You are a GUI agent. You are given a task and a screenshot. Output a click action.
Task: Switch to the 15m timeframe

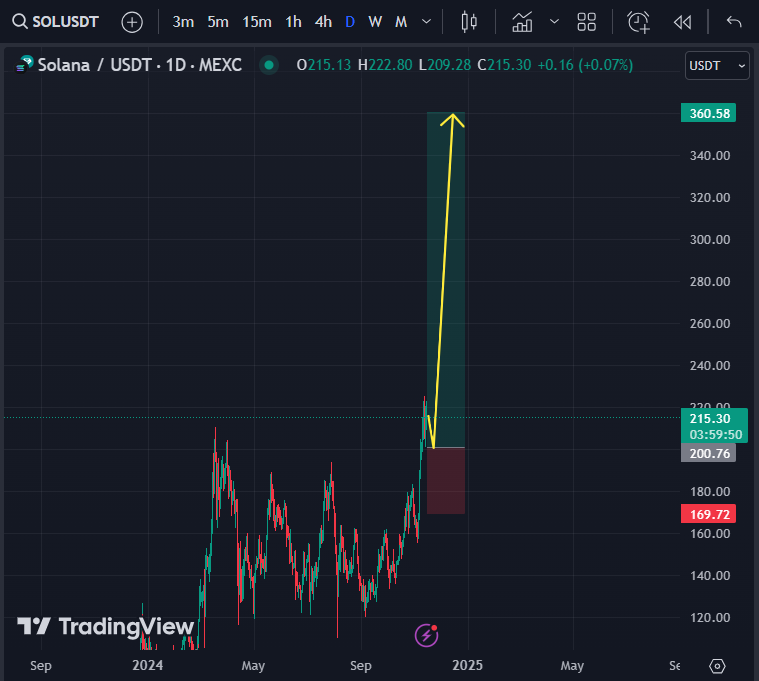(x=257, y=22)
